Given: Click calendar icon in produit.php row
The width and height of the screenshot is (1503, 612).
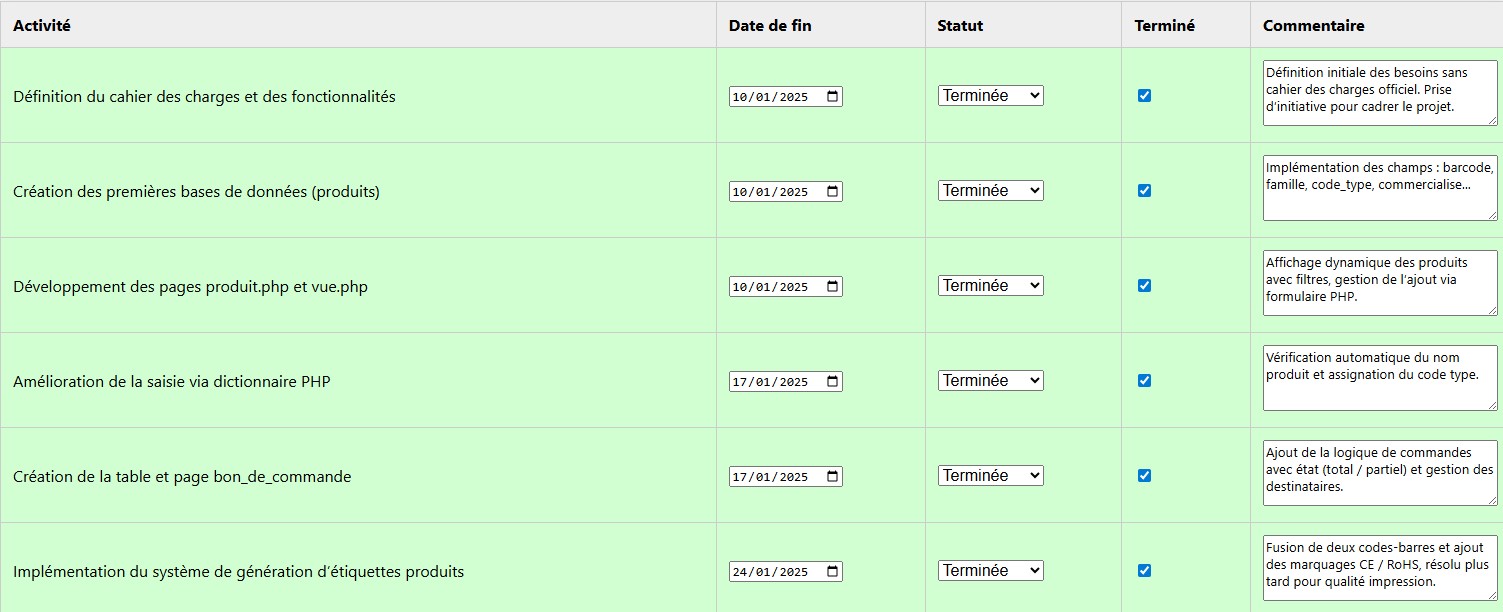Looking at the screenshot, I should [833, 287].
